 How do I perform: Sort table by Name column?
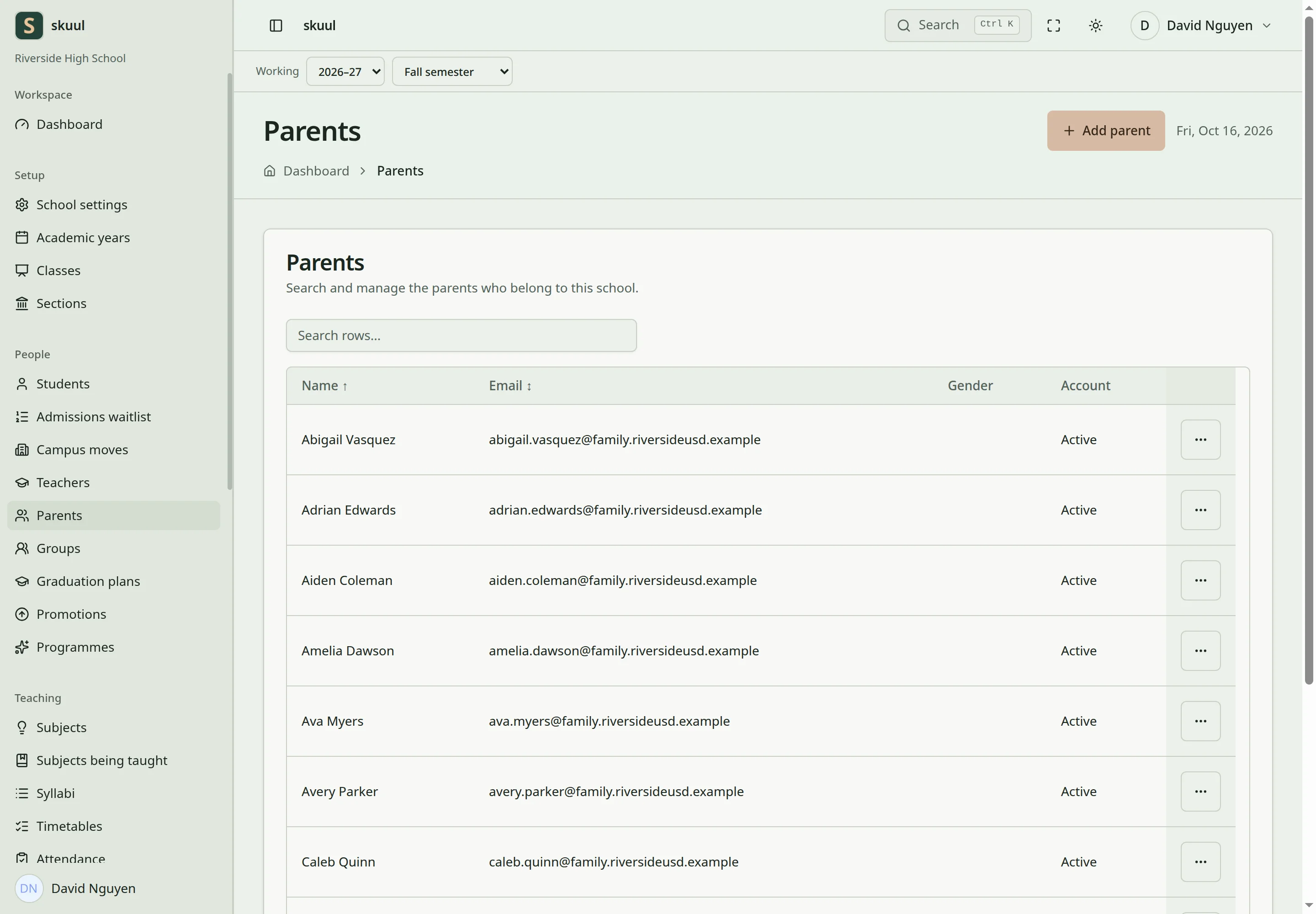(x=324, y=385)
